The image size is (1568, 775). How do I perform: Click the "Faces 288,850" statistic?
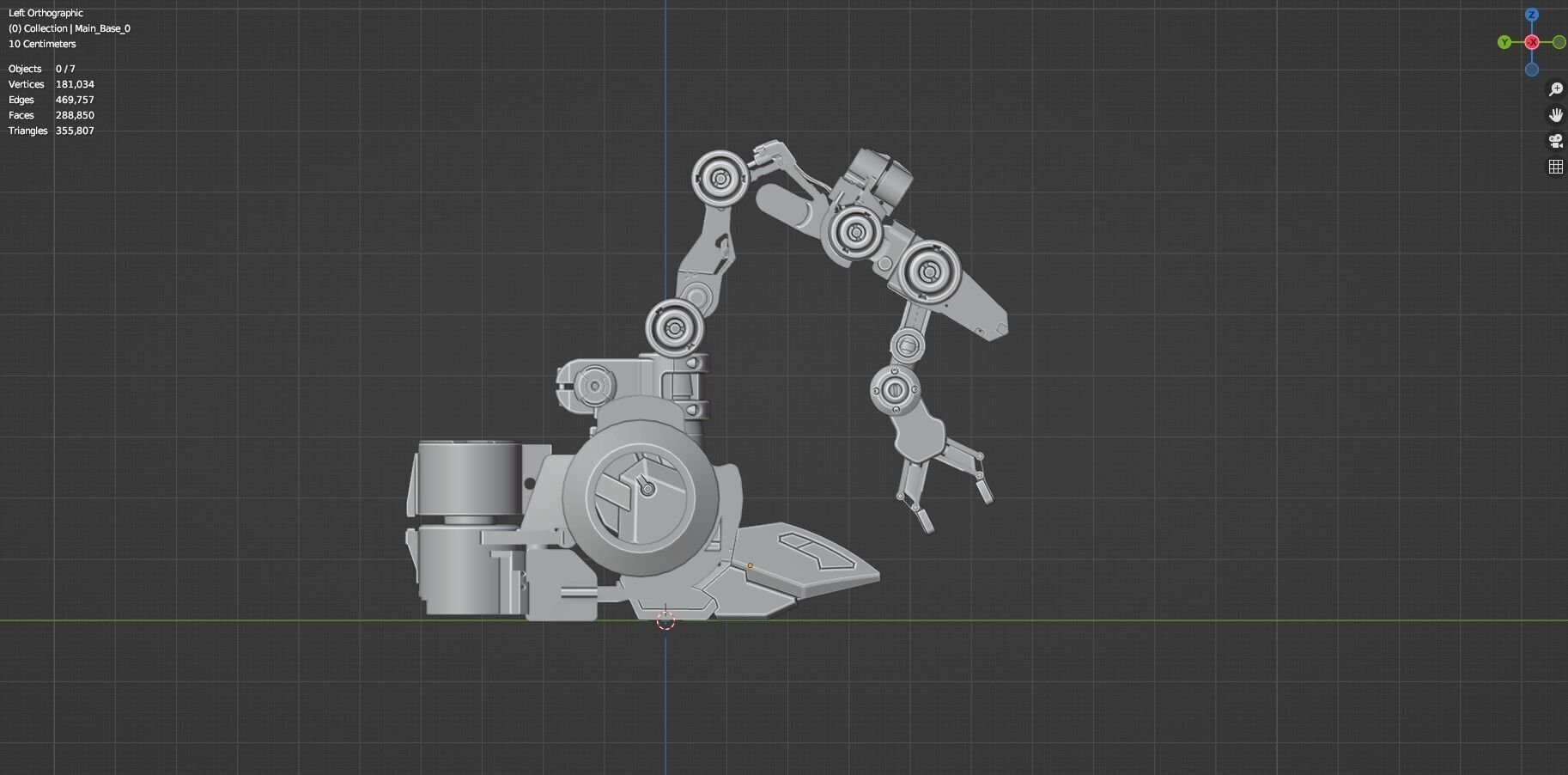(x=52, y=115)
